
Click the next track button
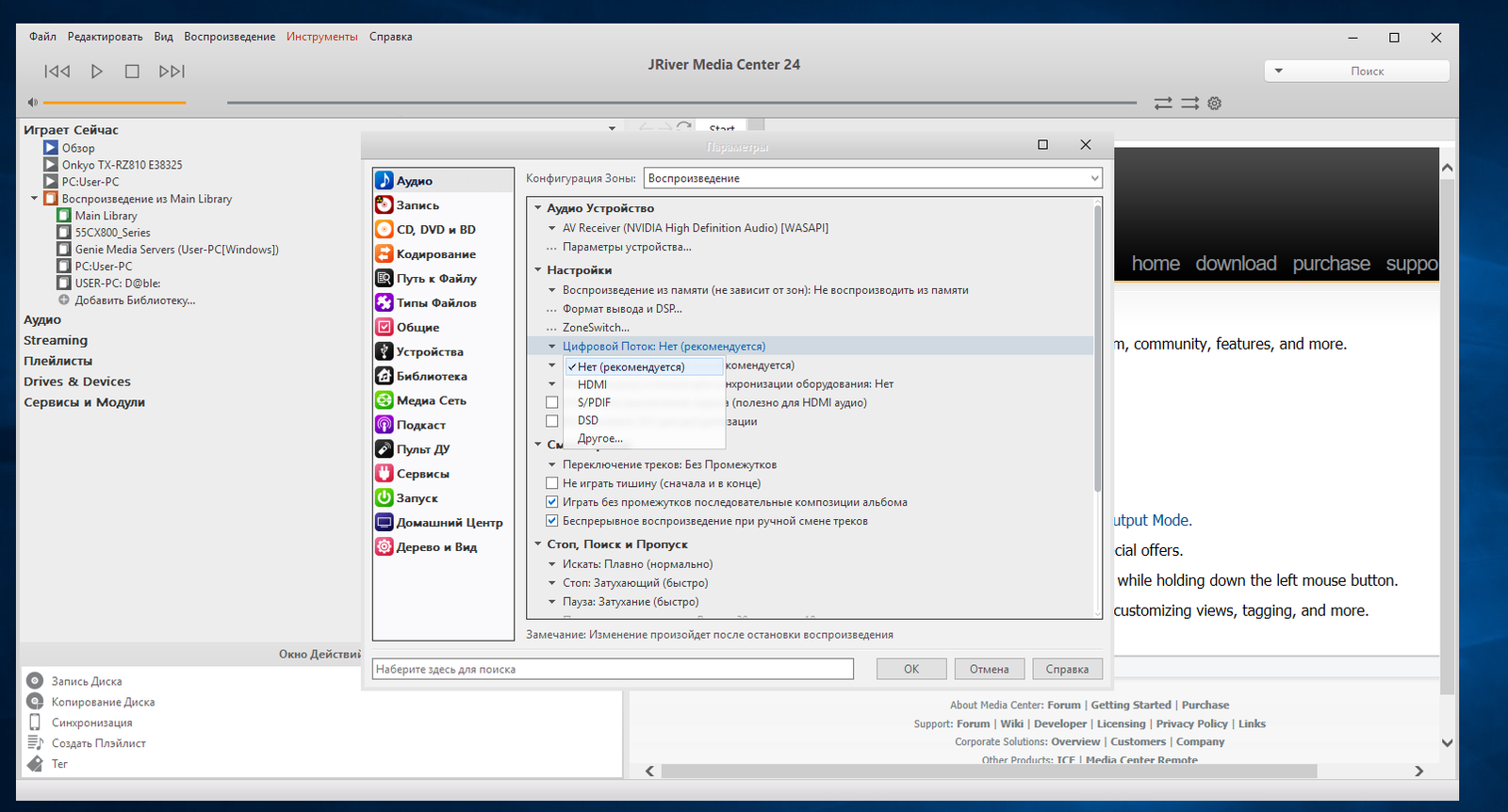(x=172, y=72)
